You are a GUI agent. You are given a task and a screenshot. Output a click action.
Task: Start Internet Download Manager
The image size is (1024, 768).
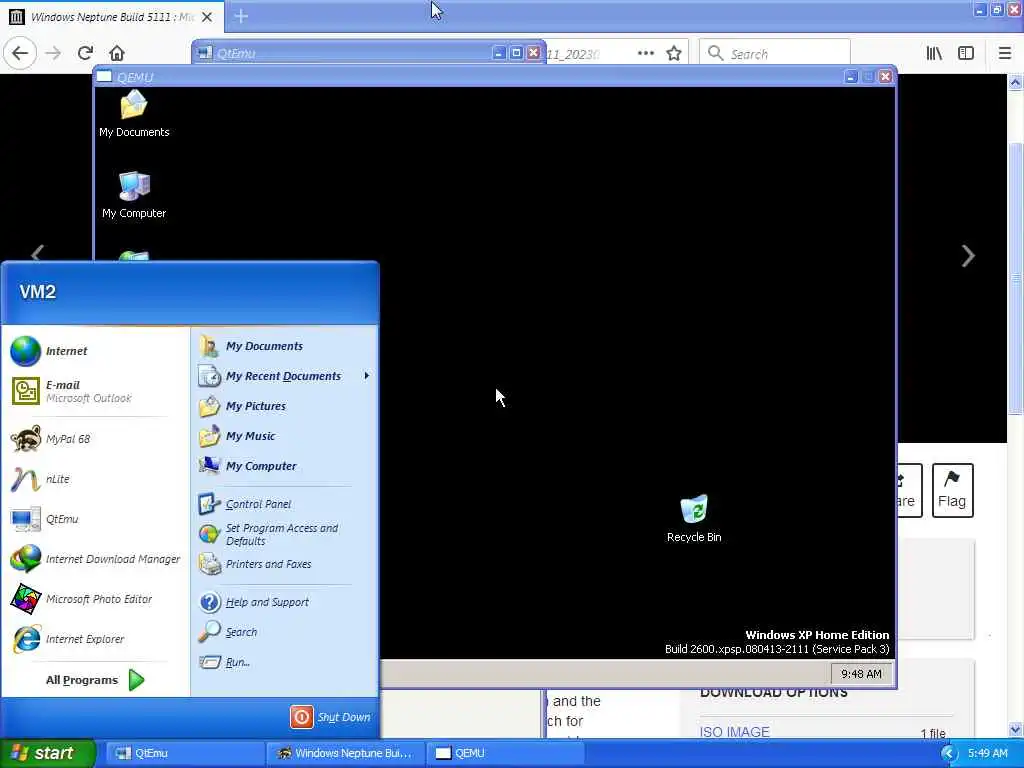pos(94,559)
